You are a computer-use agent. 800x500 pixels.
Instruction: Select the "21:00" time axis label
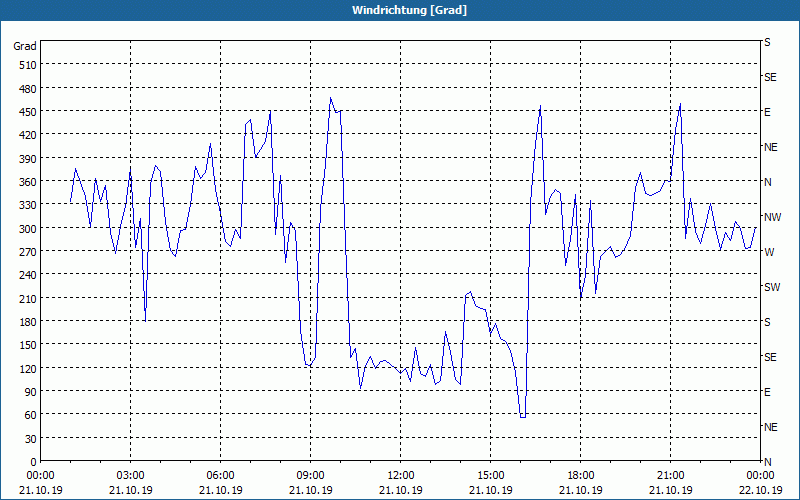(x=670, y=476)
